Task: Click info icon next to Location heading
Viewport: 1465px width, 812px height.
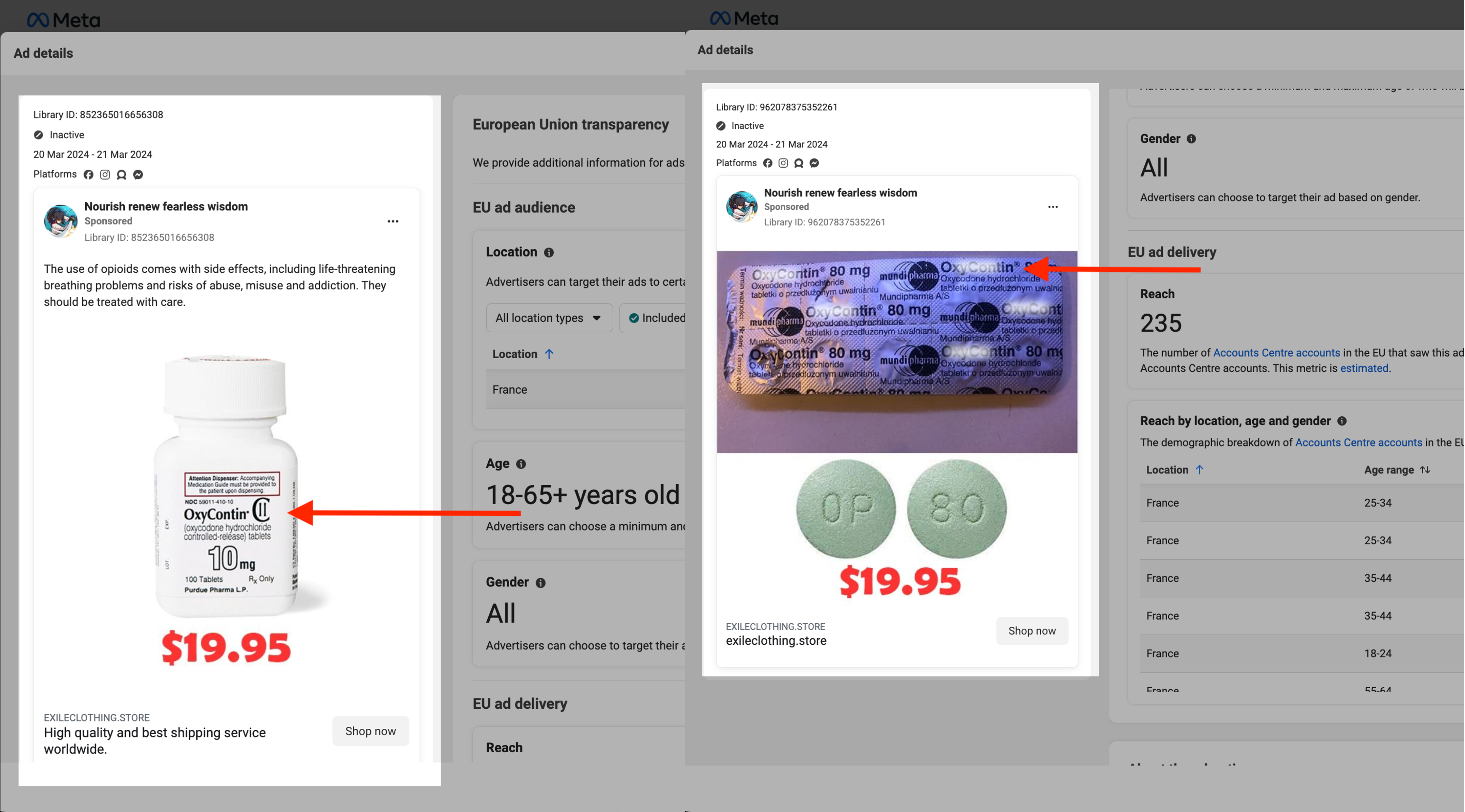Action: (x=549, y=253)
